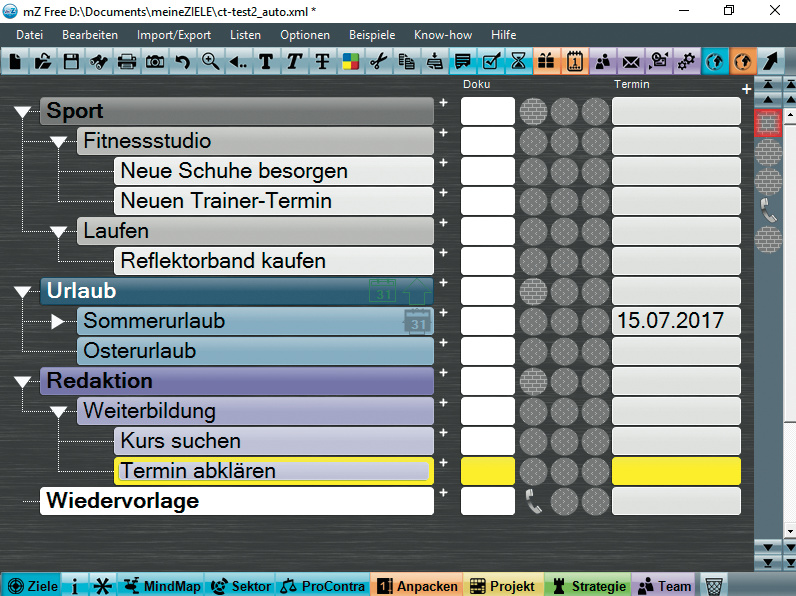Click the orange gift box icon
The width and height of the screenshot is (796, 596).
click(546, 61)
